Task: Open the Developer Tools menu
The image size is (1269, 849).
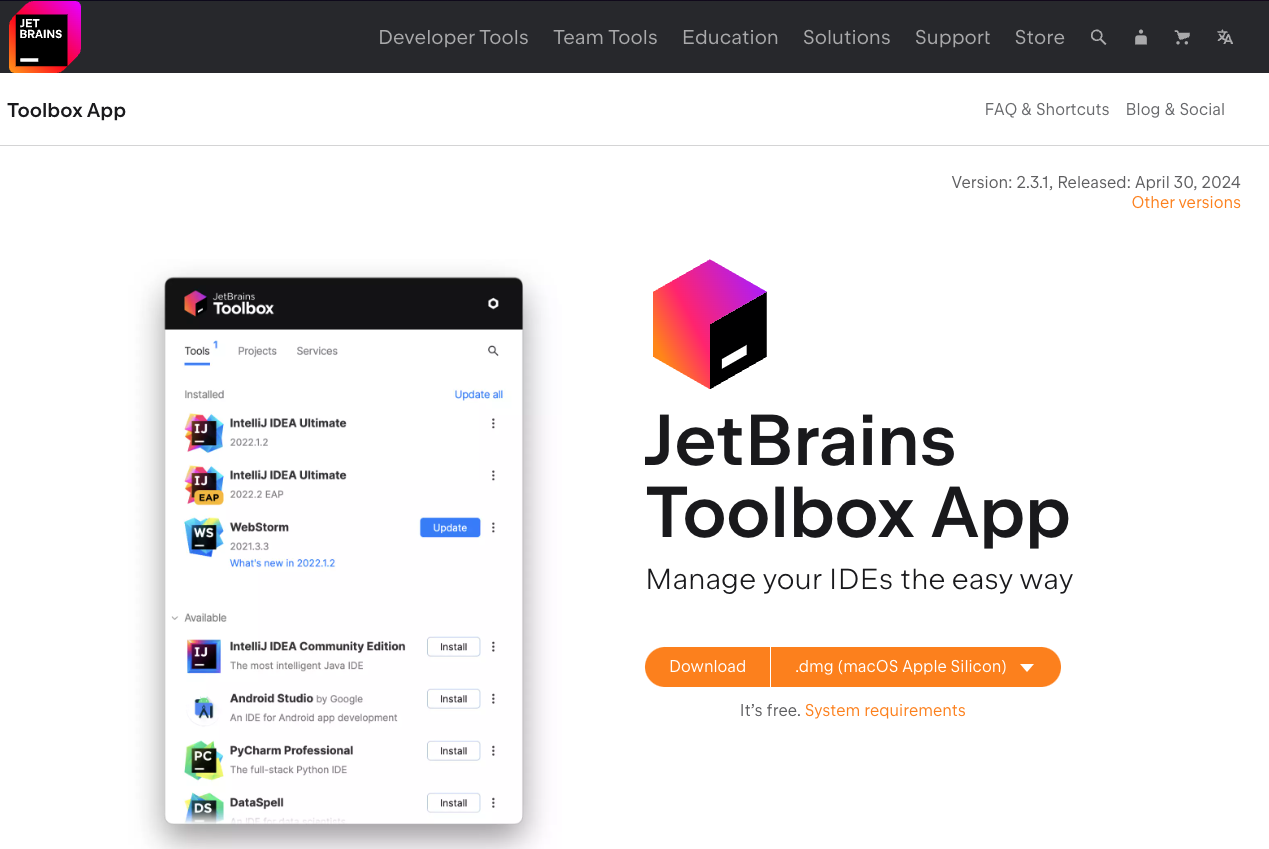Action: [x=453, y=37]
